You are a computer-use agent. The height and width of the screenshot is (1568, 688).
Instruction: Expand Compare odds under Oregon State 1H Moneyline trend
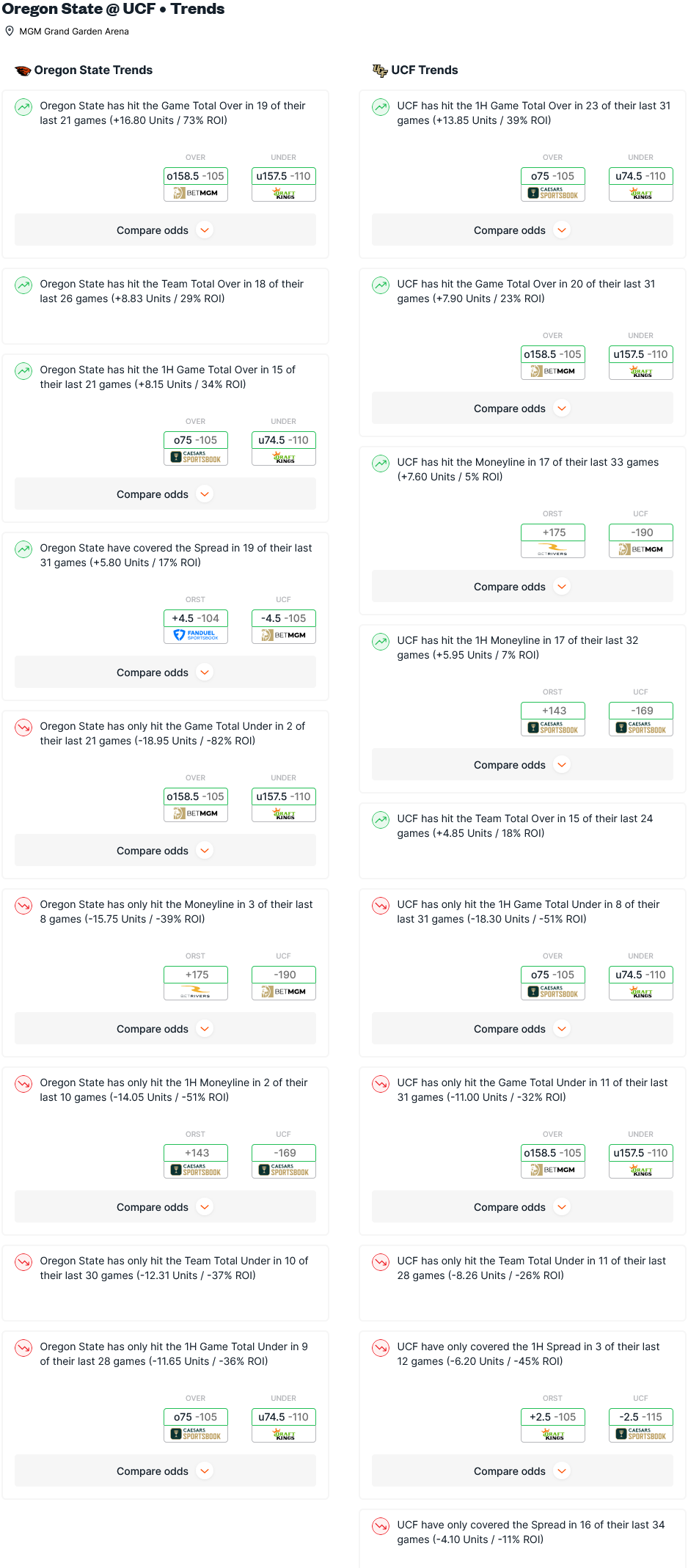[x=166, y=1207]
